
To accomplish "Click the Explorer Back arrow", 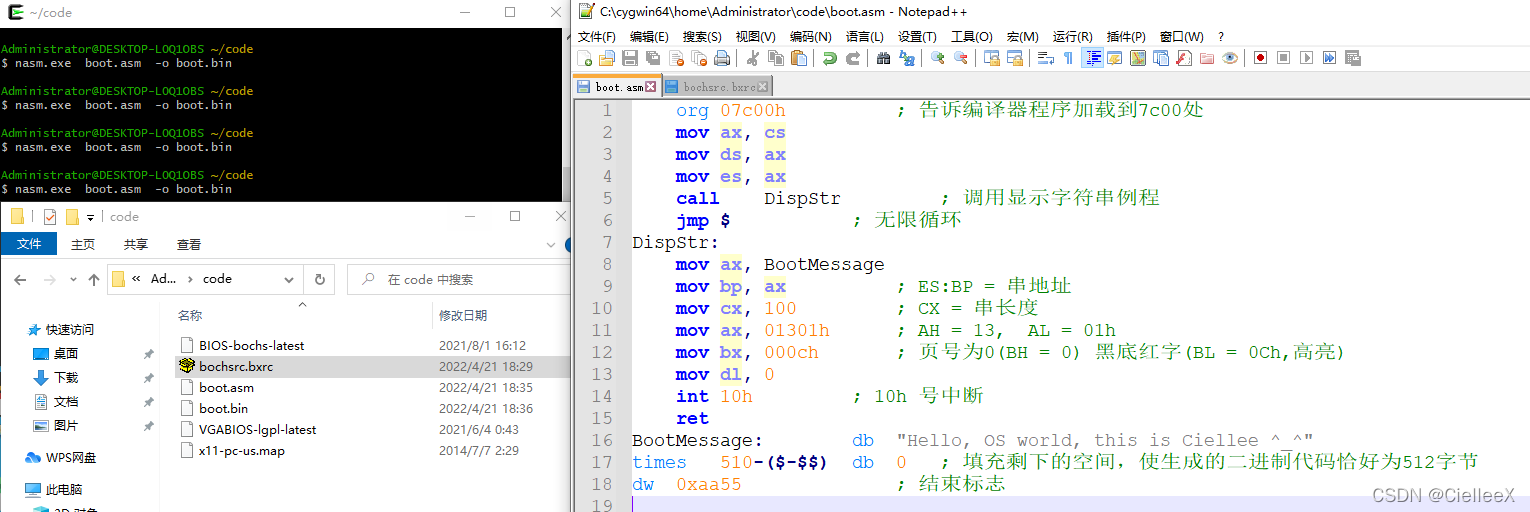I will [x=20, y=280].
